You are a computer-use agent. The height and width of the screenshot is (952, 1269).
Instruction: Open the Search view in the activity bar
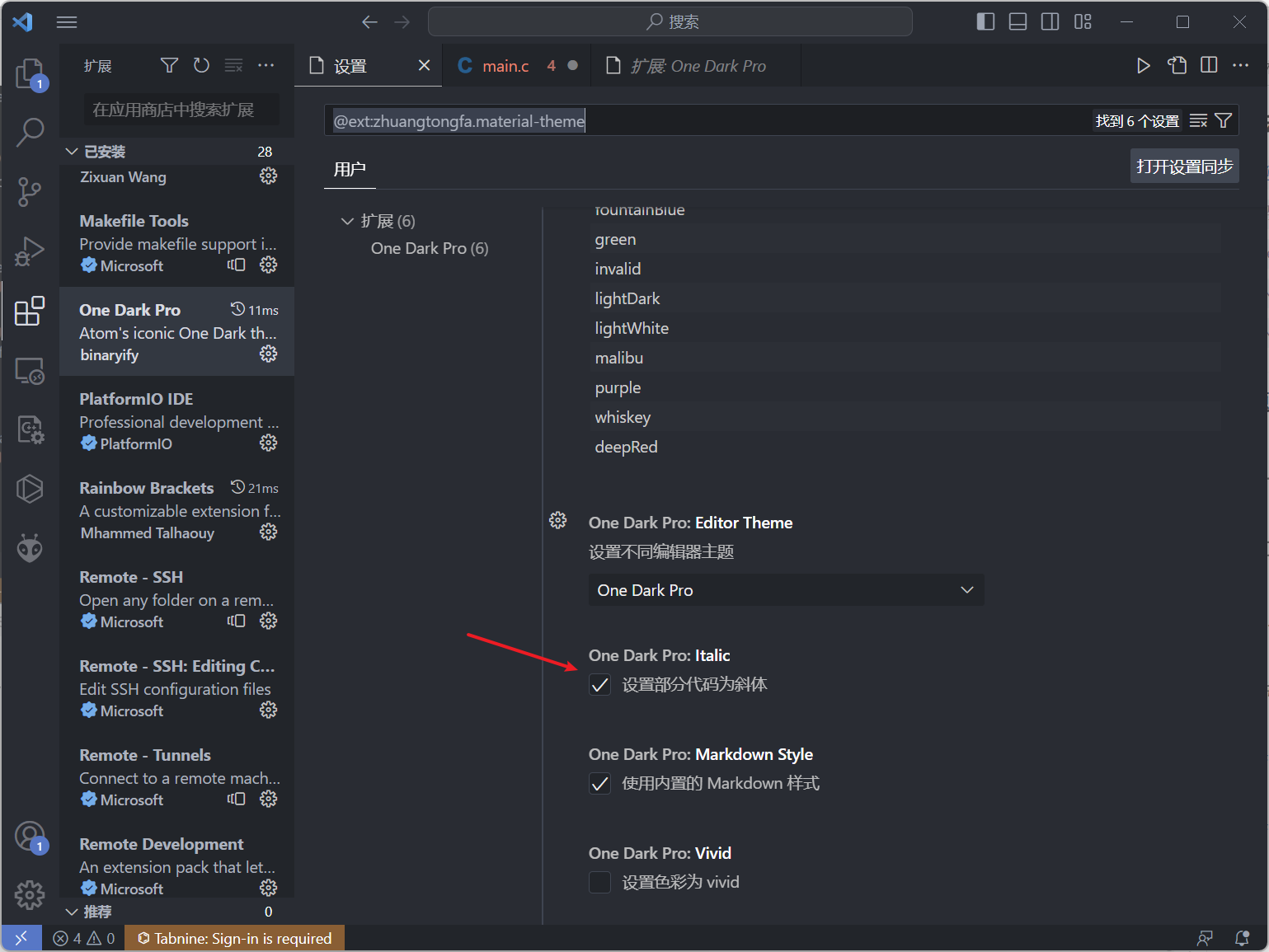(31, 132)
